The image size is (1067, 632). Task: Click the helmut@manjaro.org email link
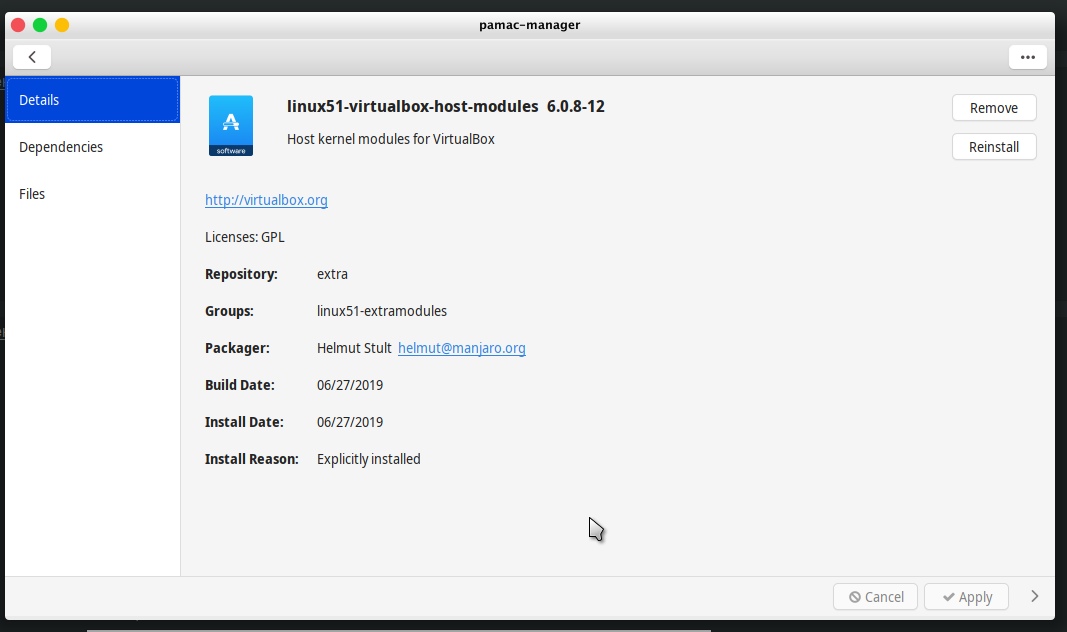pos(461,348)
